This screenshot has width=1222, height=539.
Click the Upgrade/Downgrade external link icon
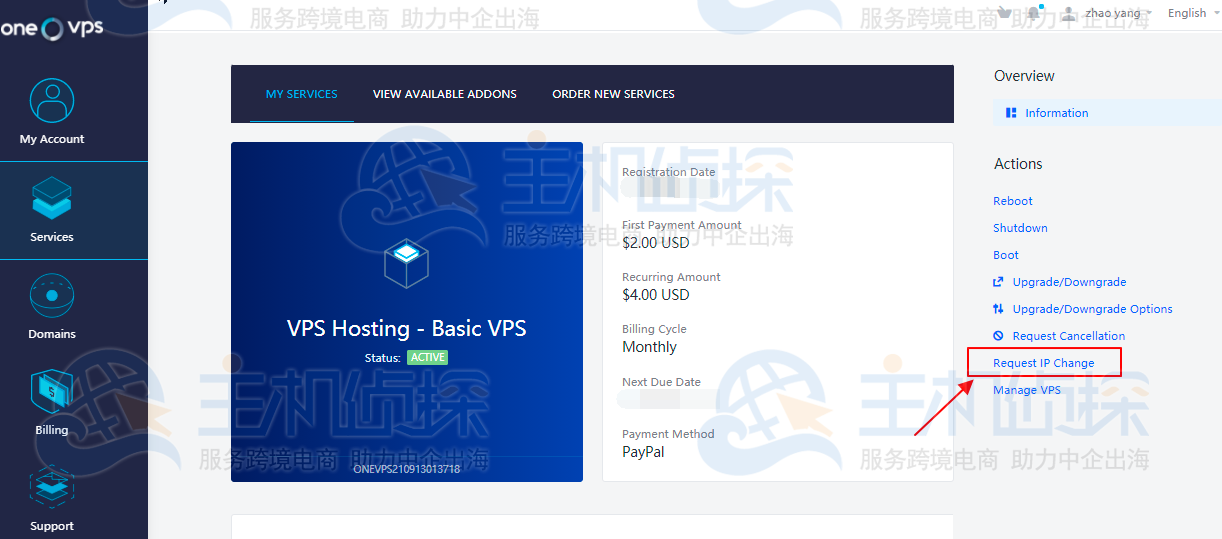coord(998,282)
